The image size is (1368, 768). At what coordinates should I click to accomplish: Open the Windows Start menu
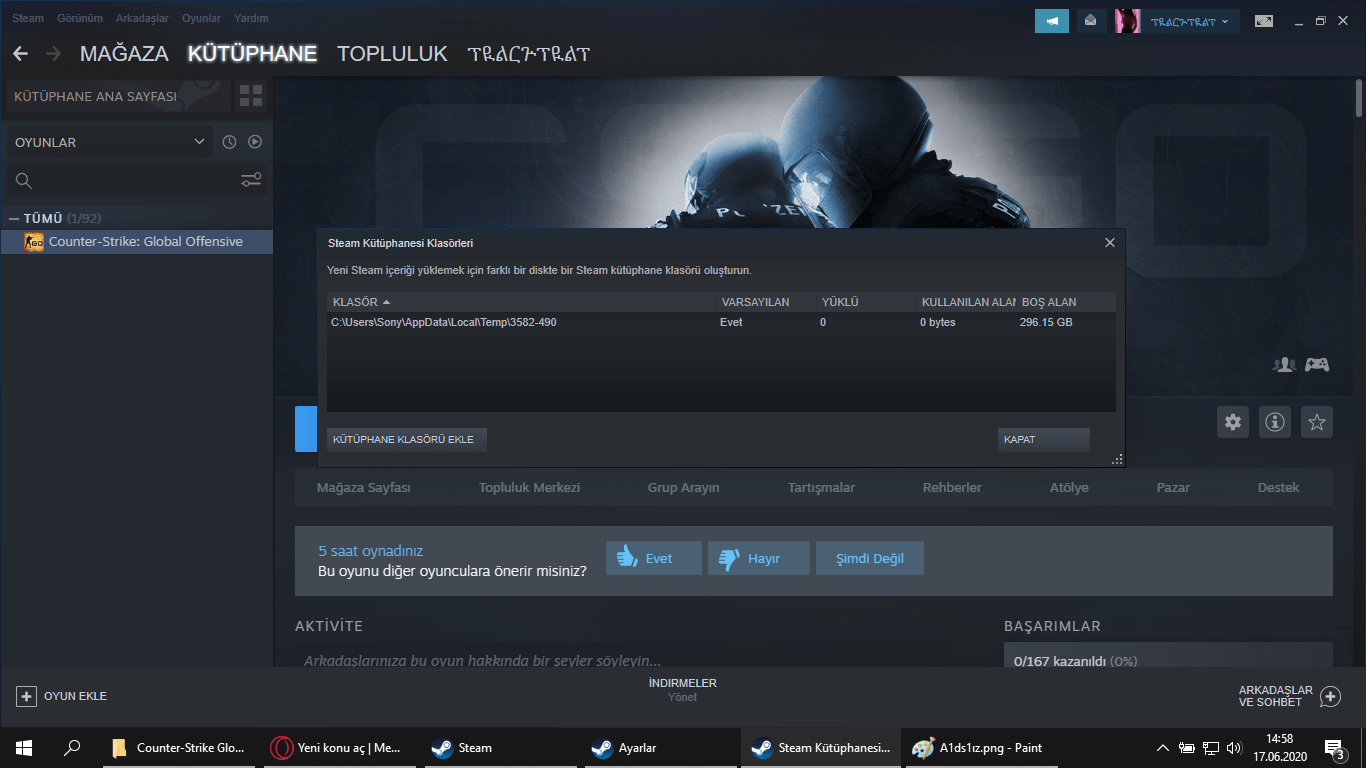(x=24, y=748)
